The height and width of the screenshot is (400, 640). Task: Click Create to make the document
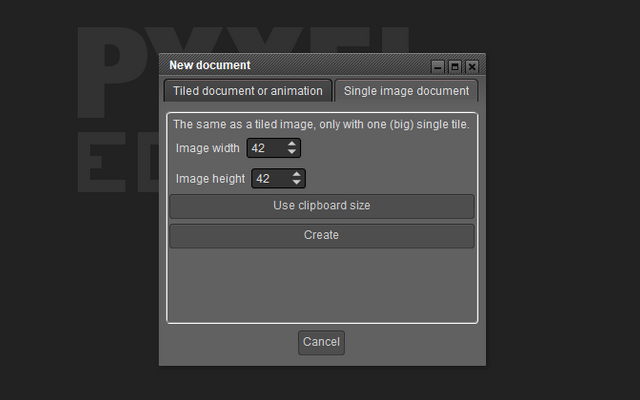(x=322, y=236)
